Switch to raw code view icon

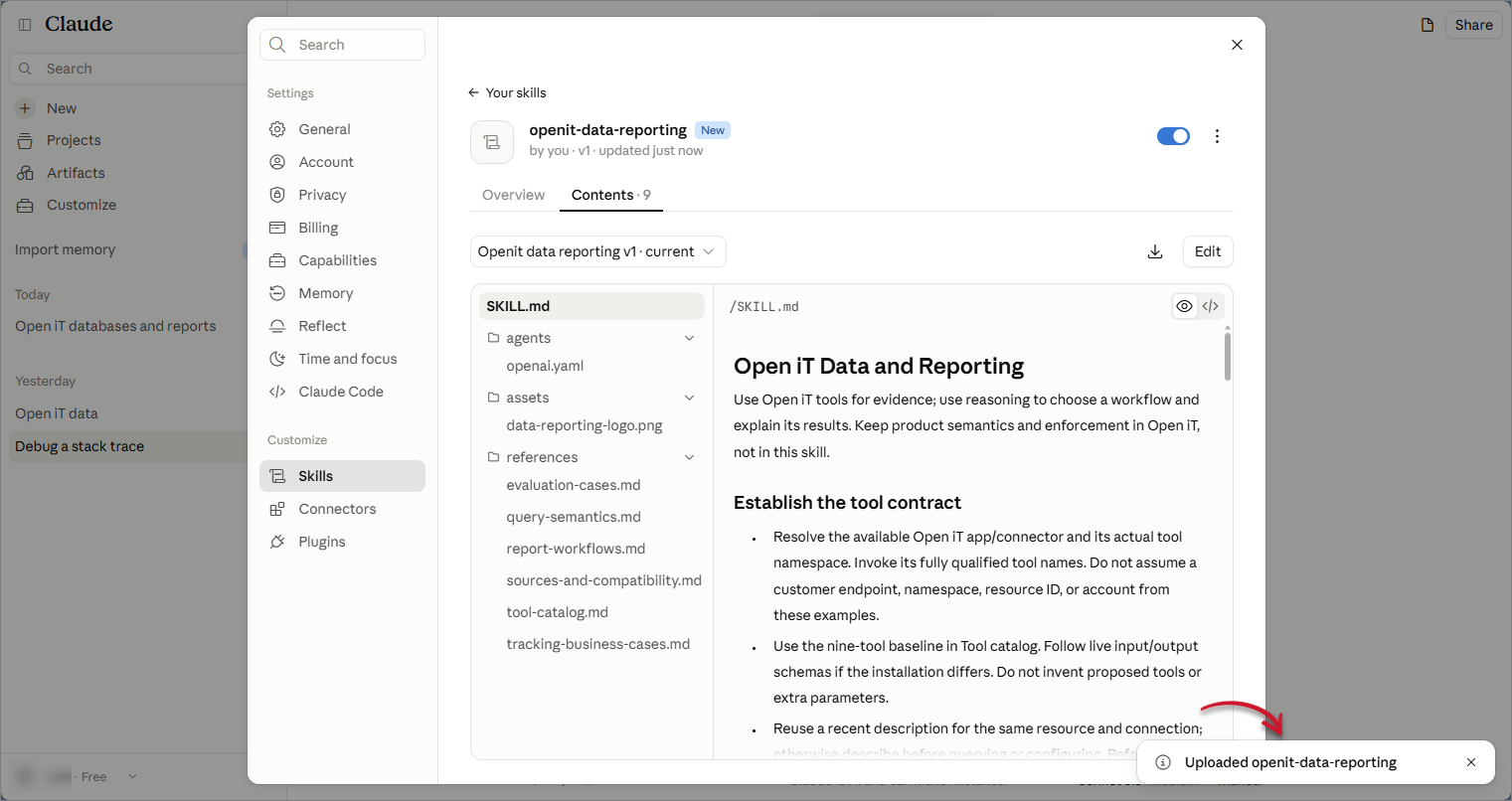[1210, 306]
